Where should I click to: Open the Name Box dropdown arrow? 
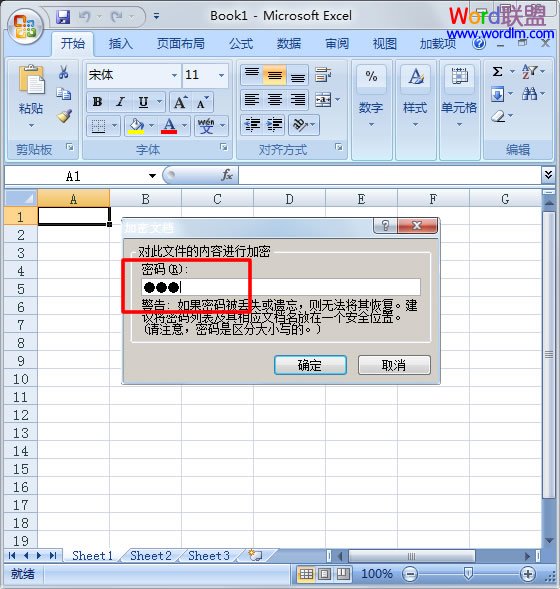(x=152, y=176)
